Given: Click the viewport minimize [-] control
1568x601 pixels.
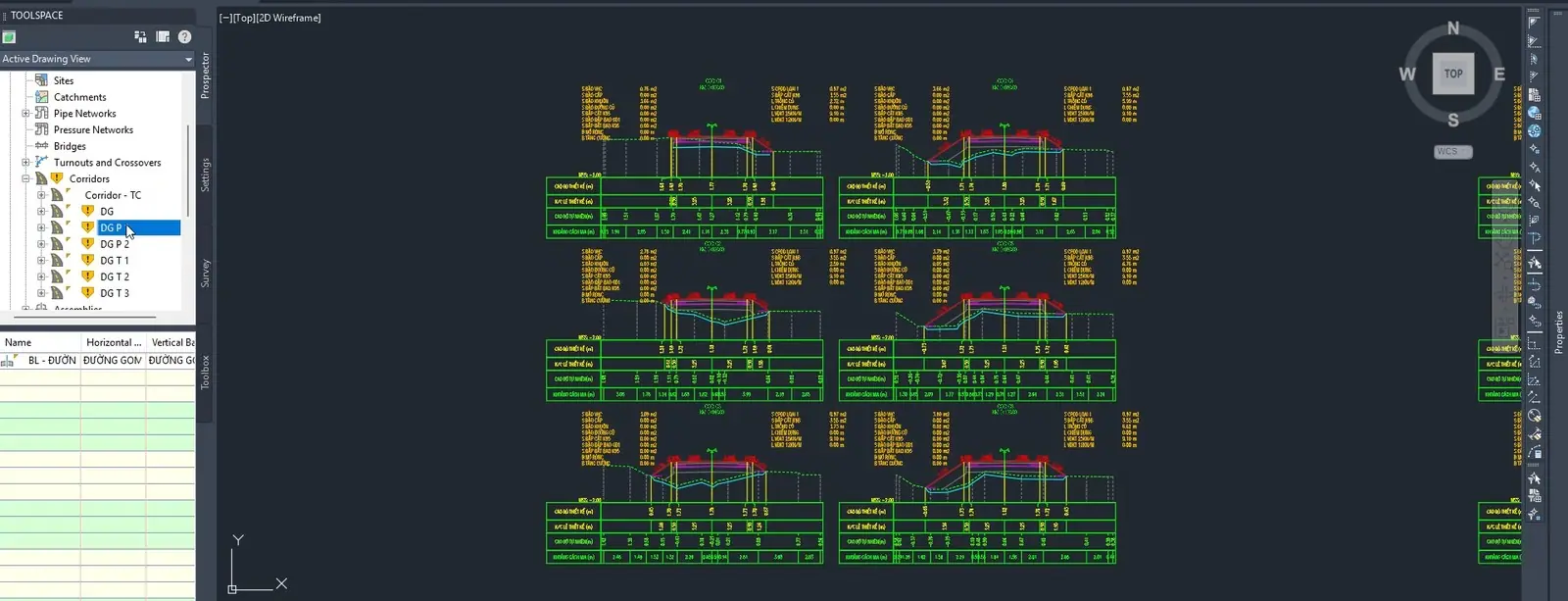Looking at the screenshot, I should click(225, 18).
